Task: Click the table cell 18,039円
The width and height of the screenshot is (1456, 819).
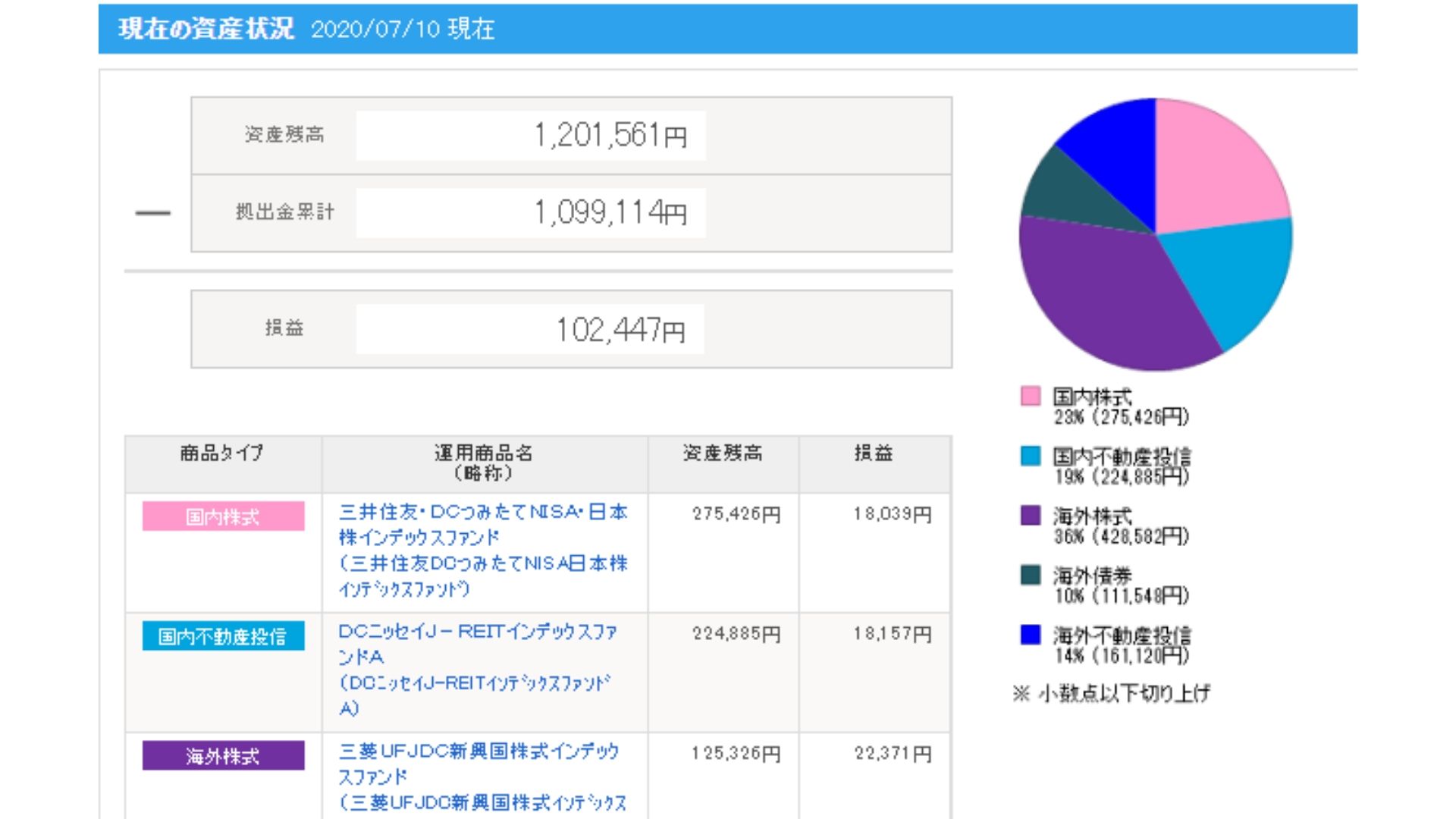Action: point(893,514)
